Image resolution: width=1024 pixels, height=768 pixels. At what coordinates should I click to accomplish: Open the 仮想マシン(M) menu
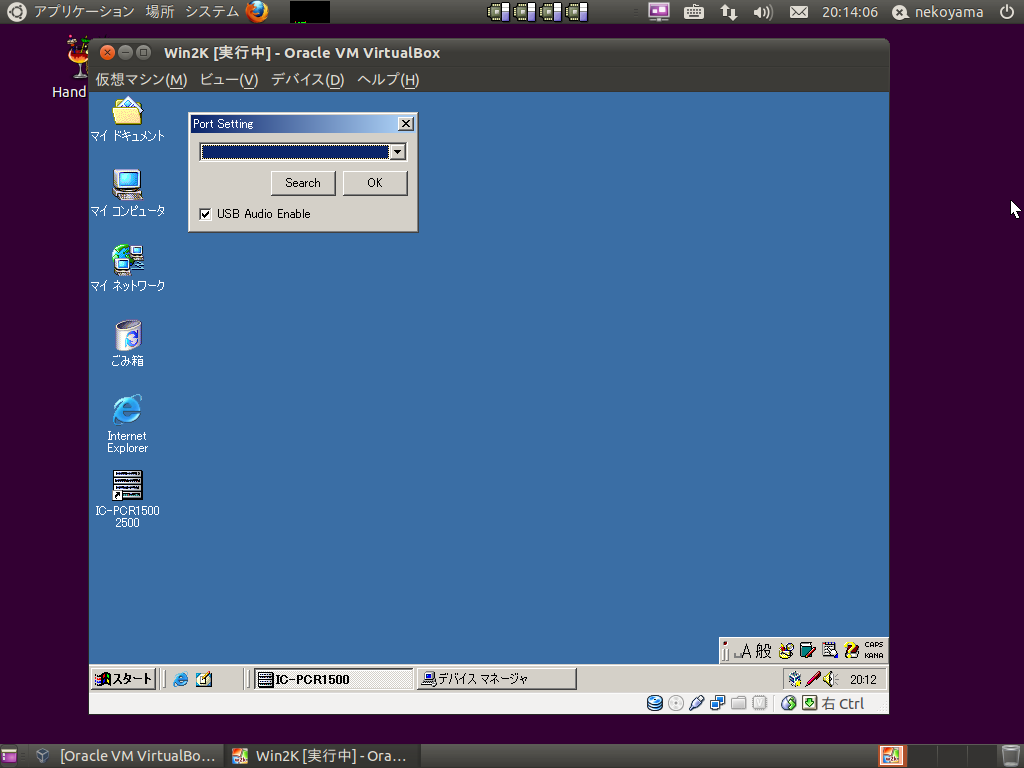click(x=141, y=80)
